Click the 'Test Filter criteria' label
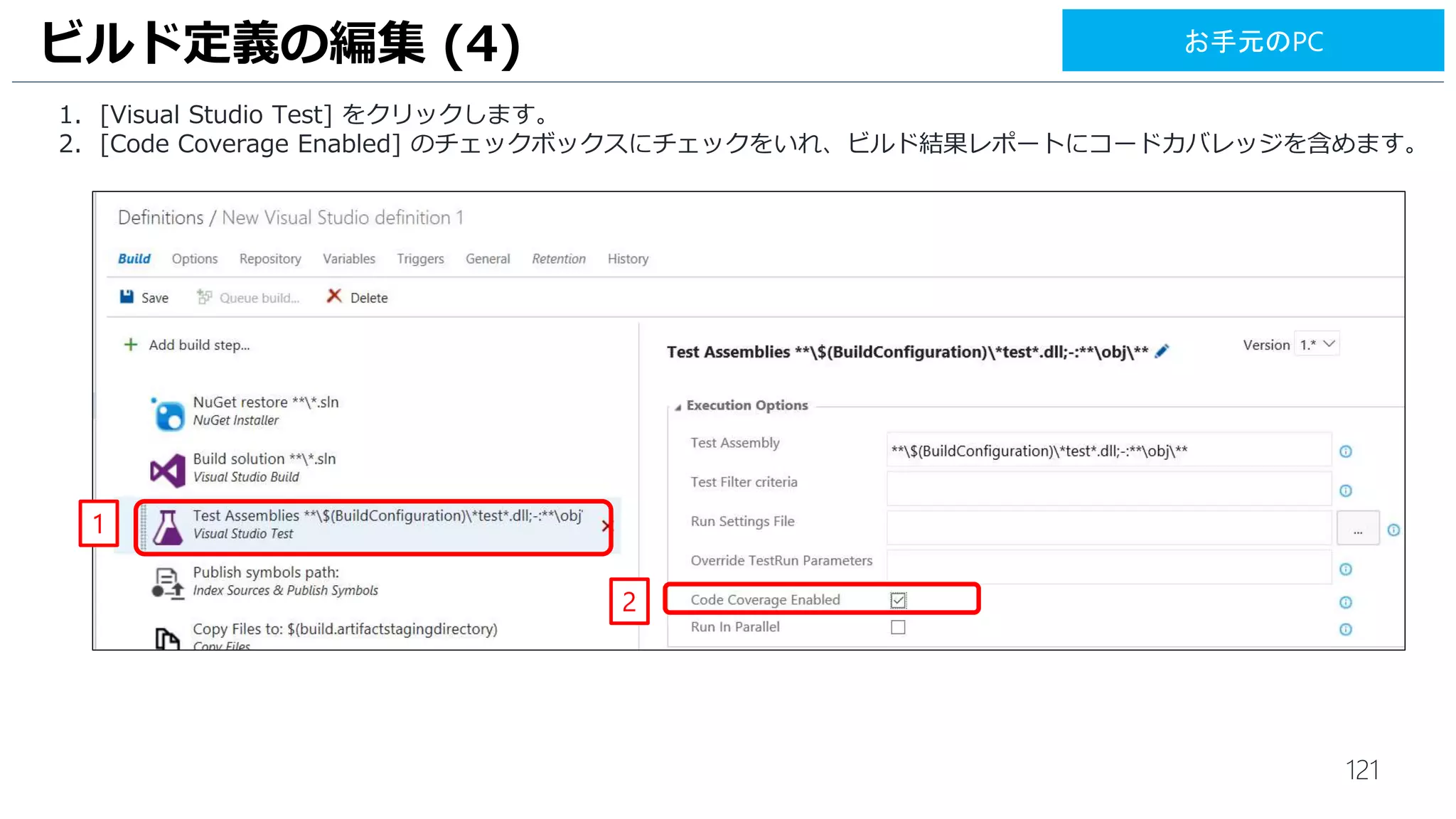The width and height of the screenshot is (1456, 819). point(744,482)
